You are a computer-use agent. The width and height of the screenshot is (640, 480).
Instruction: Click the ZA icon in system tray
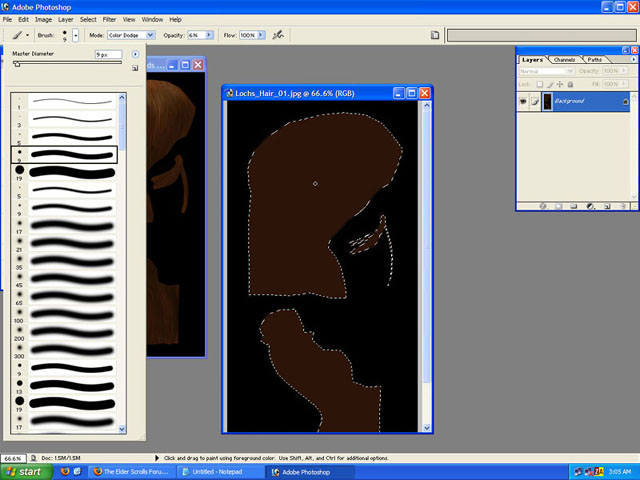pos(599,472)
